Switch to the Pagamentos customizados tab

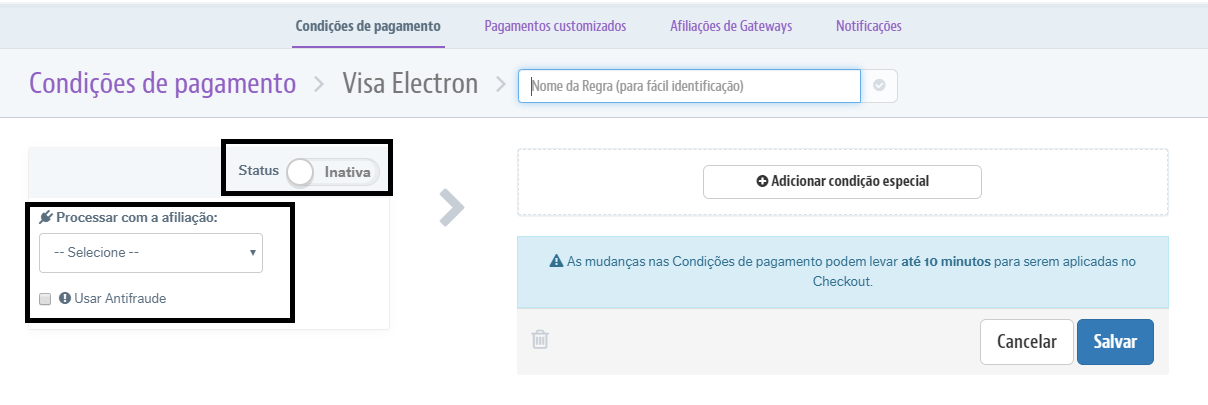(x=555, y=26)
